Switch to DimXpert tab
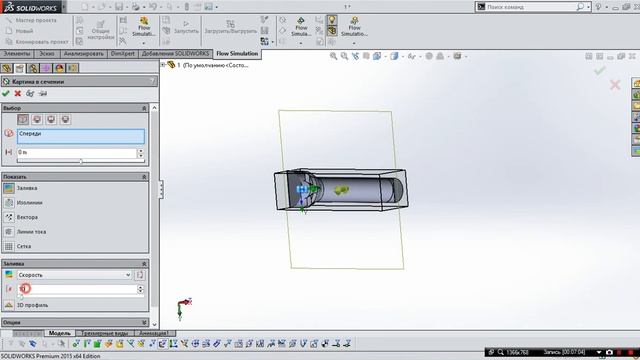This screenshot has width=640, height=360. (x=122, y=54)
